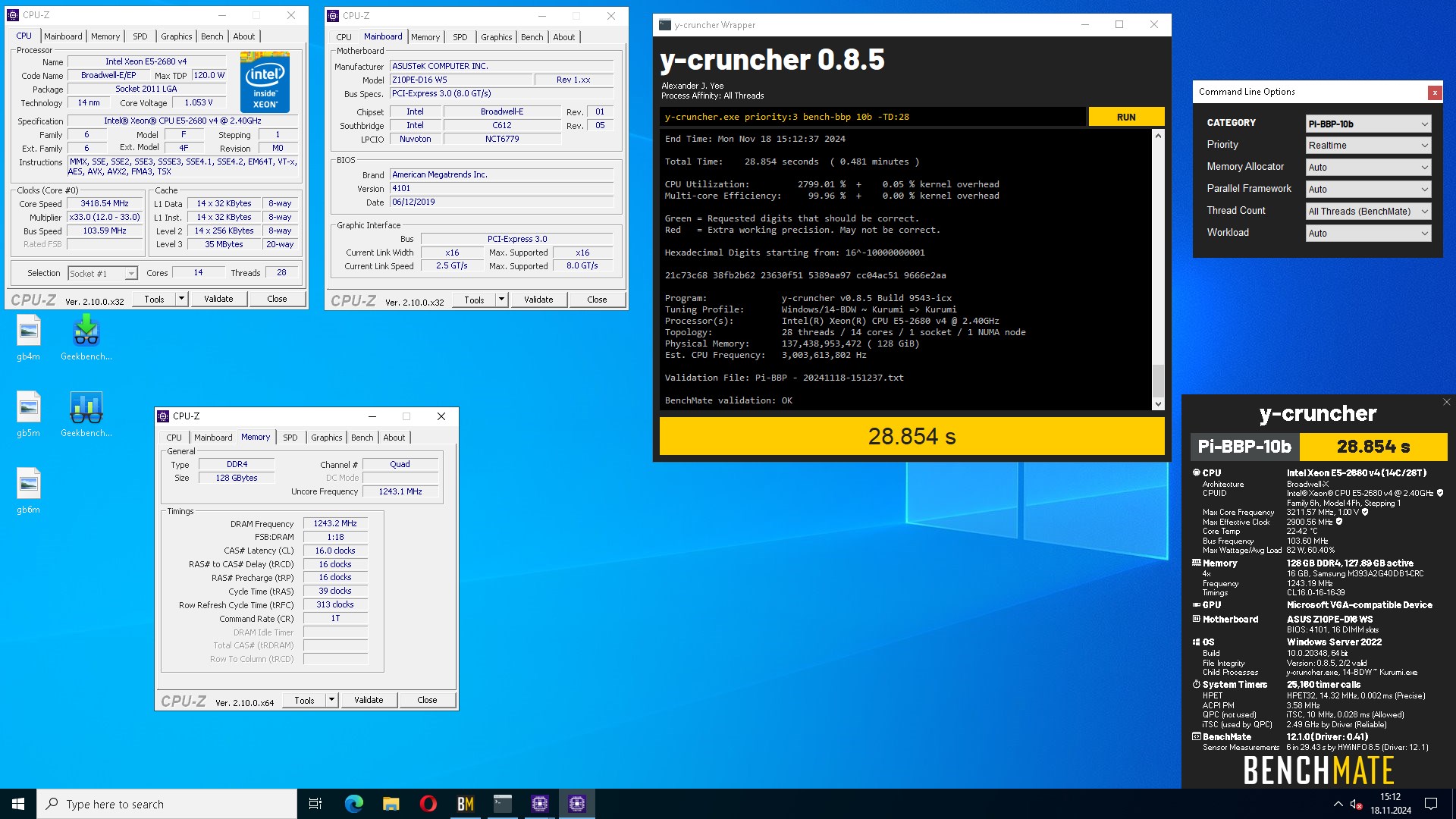Open the Parallel Framework dropdown
The width and height of the screenshot is (1456, 819).
1368,190
